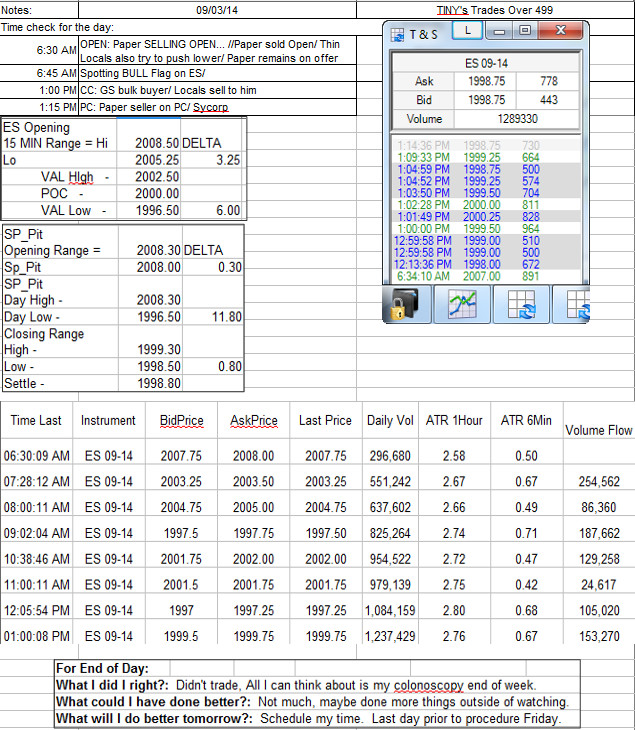Select the Instrument column header
The image size is (635, 730).
pos(108,420)
